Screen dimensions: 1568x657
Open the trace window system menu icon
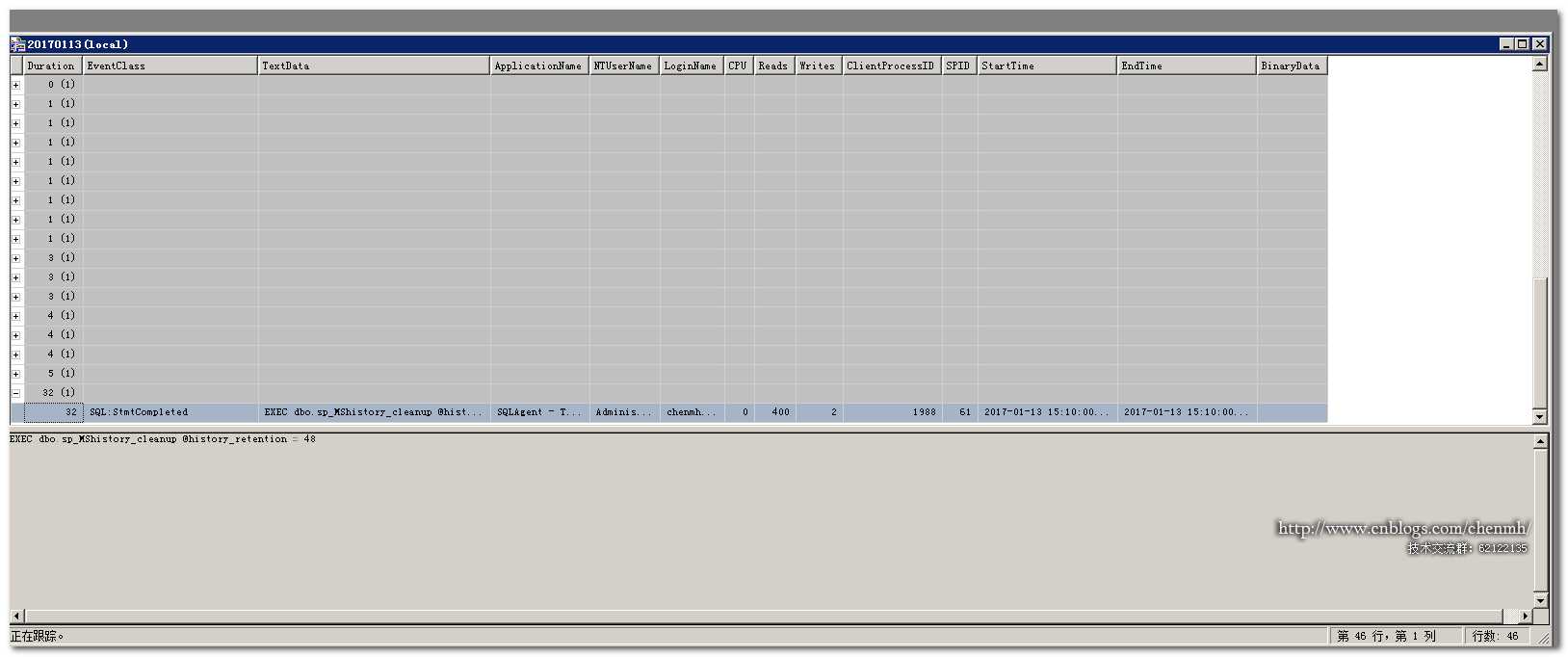point(17,44)
